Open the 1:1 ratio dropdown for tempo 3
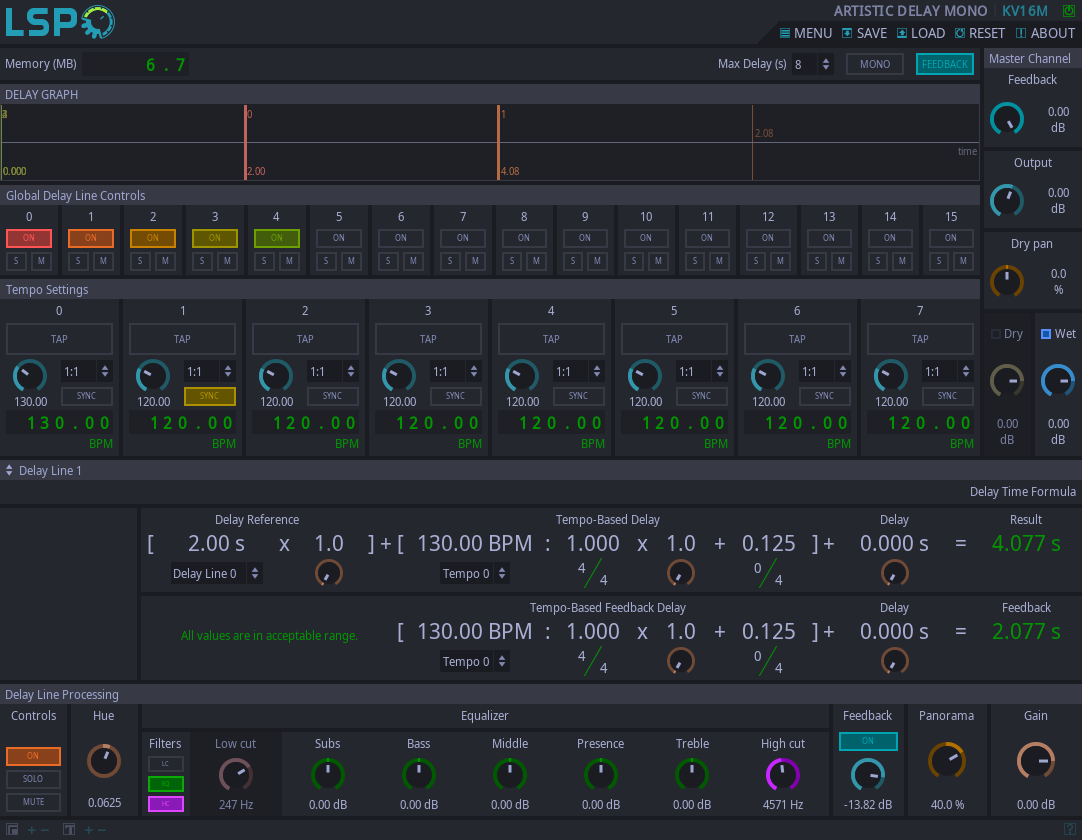The width and height of the screenshot is (1082, 840). 455,372
